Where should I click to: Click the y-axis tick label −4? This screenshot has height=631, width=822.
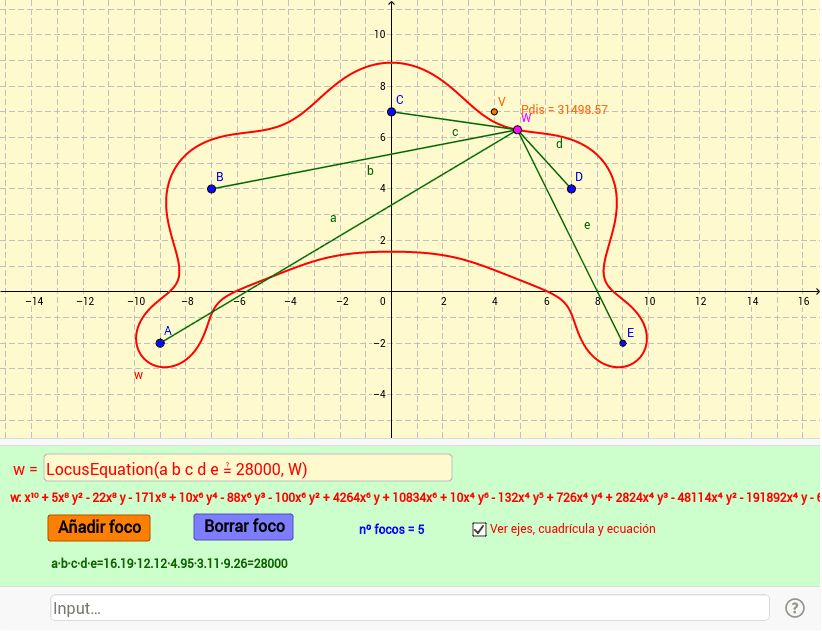pos(379,394)
